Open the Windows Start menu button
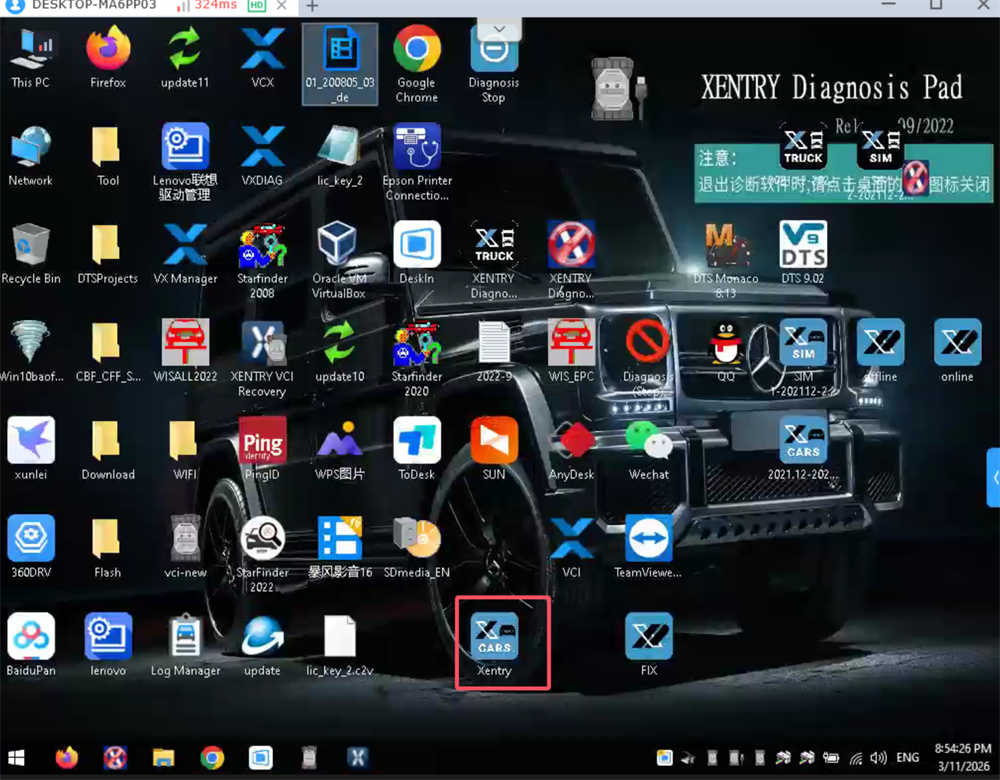 click(x=17, y=757)
